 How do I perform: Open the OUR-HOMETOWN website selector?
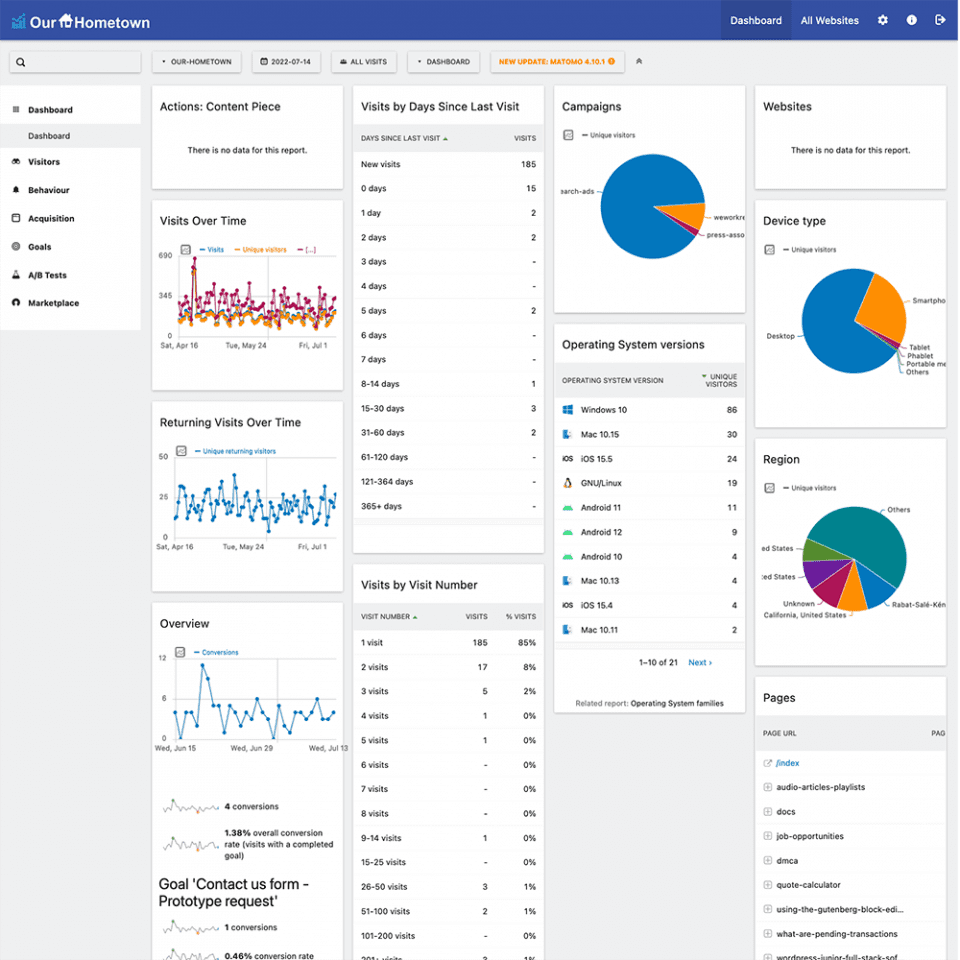197,62
